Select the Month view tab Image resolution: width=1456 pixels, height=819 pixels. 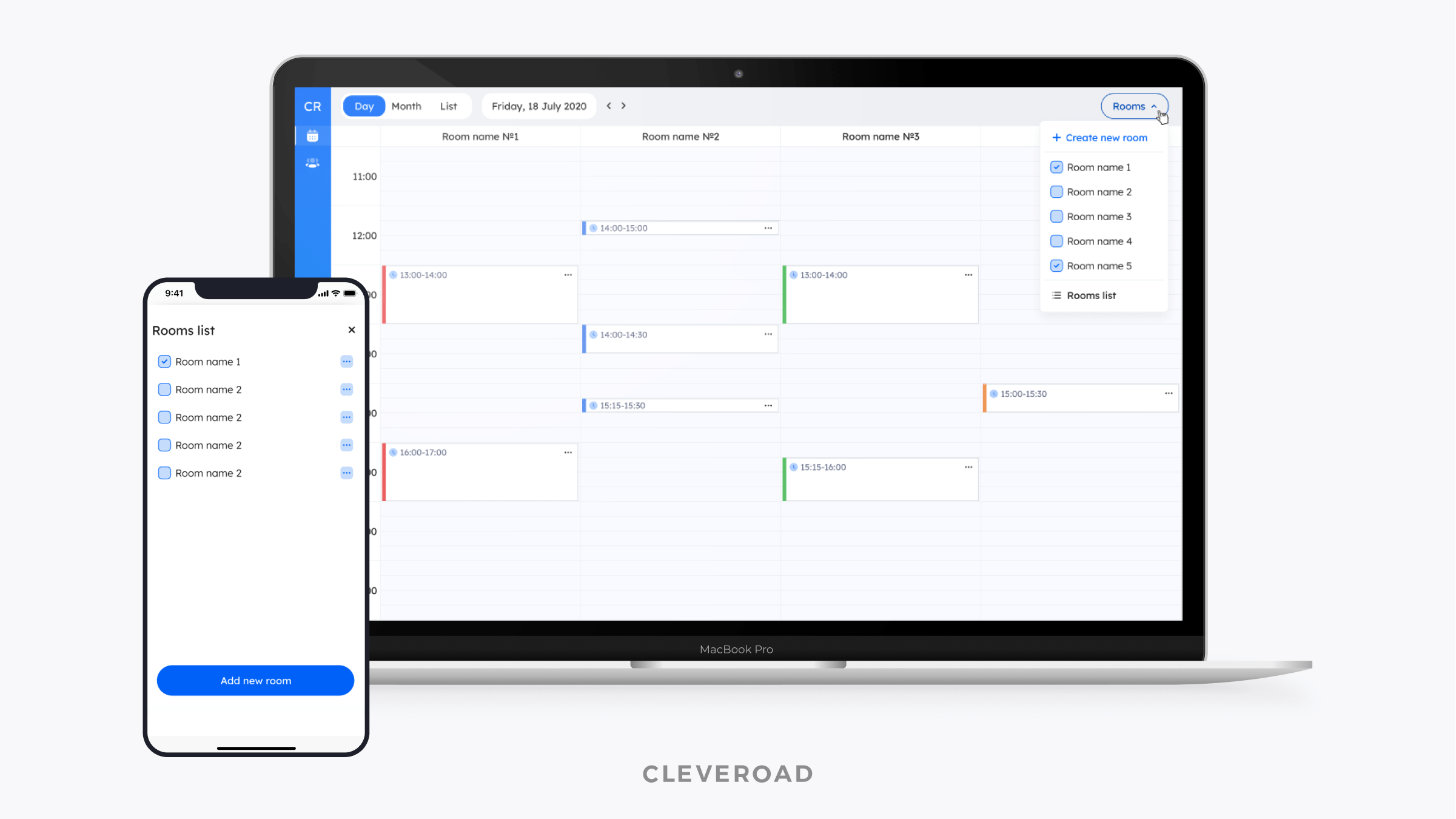click(x=406, y=106)
